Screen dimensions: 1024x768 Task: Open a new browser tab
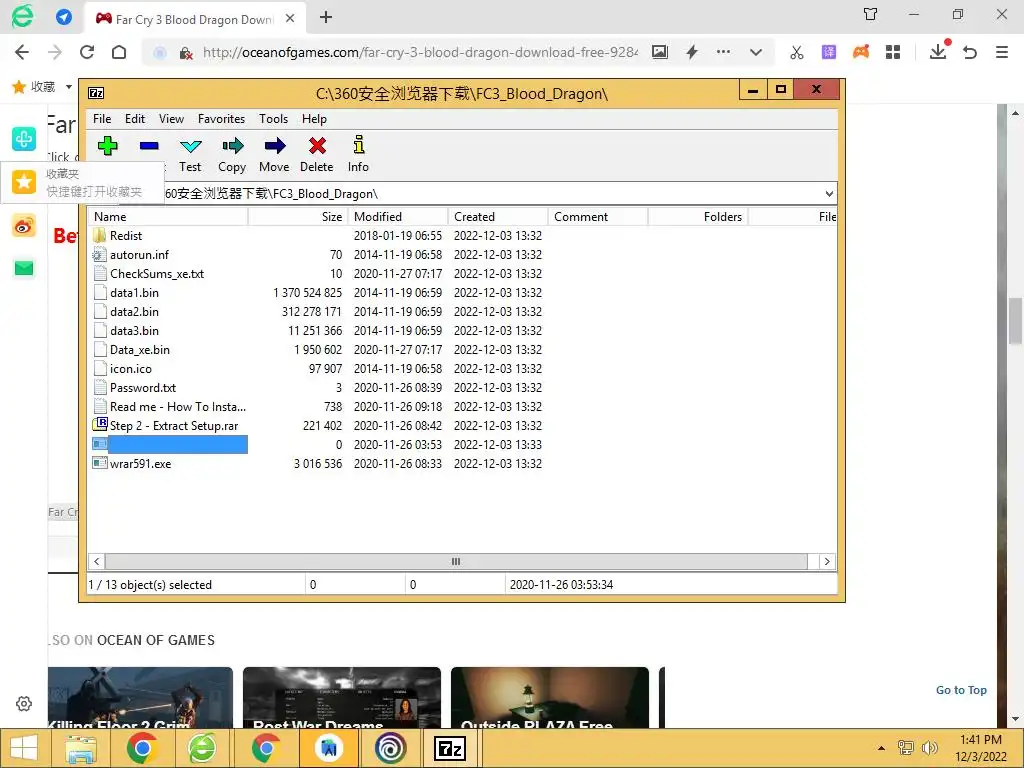point(326,18)
